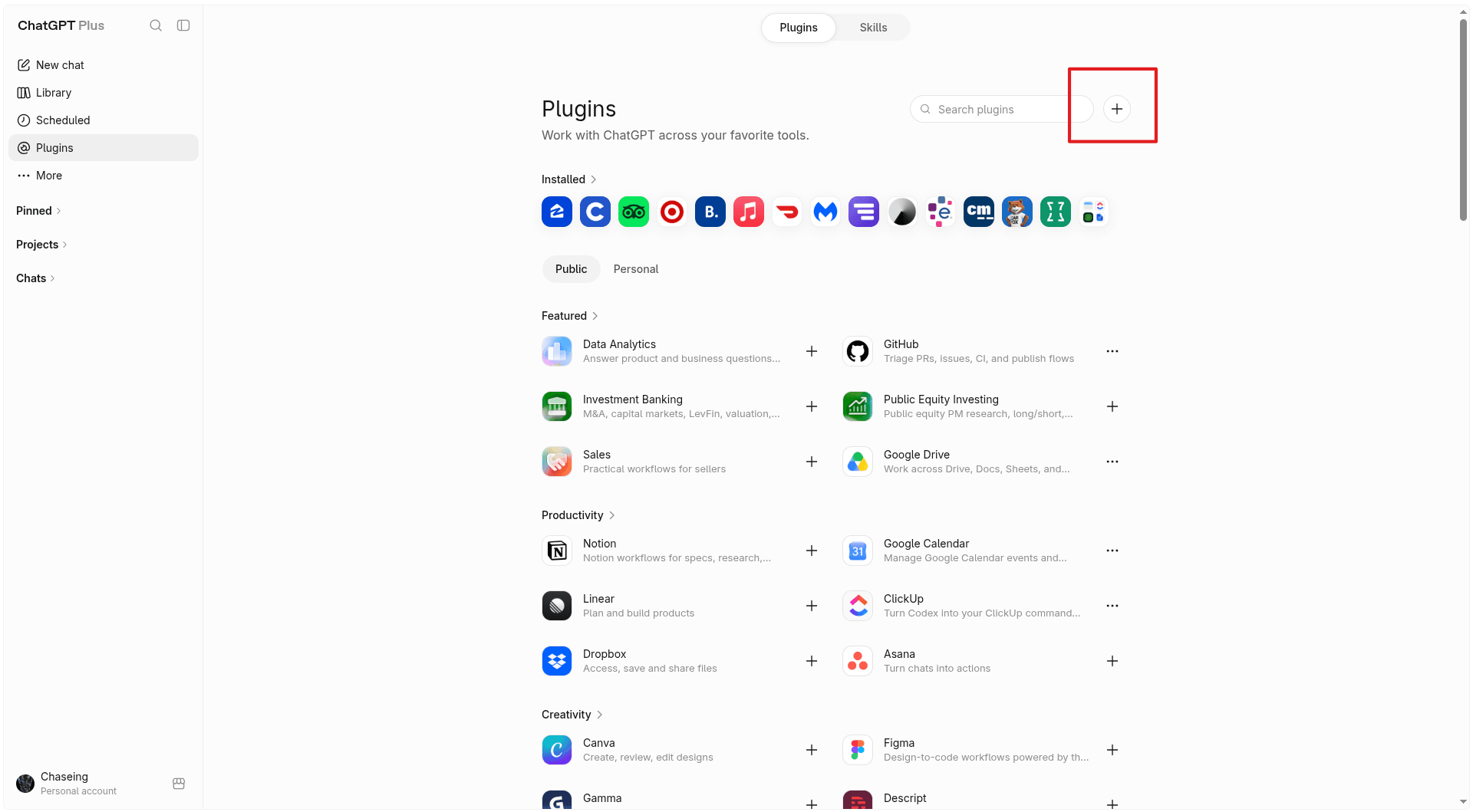Select Plugins in the sidebar

tap(104, 148)
